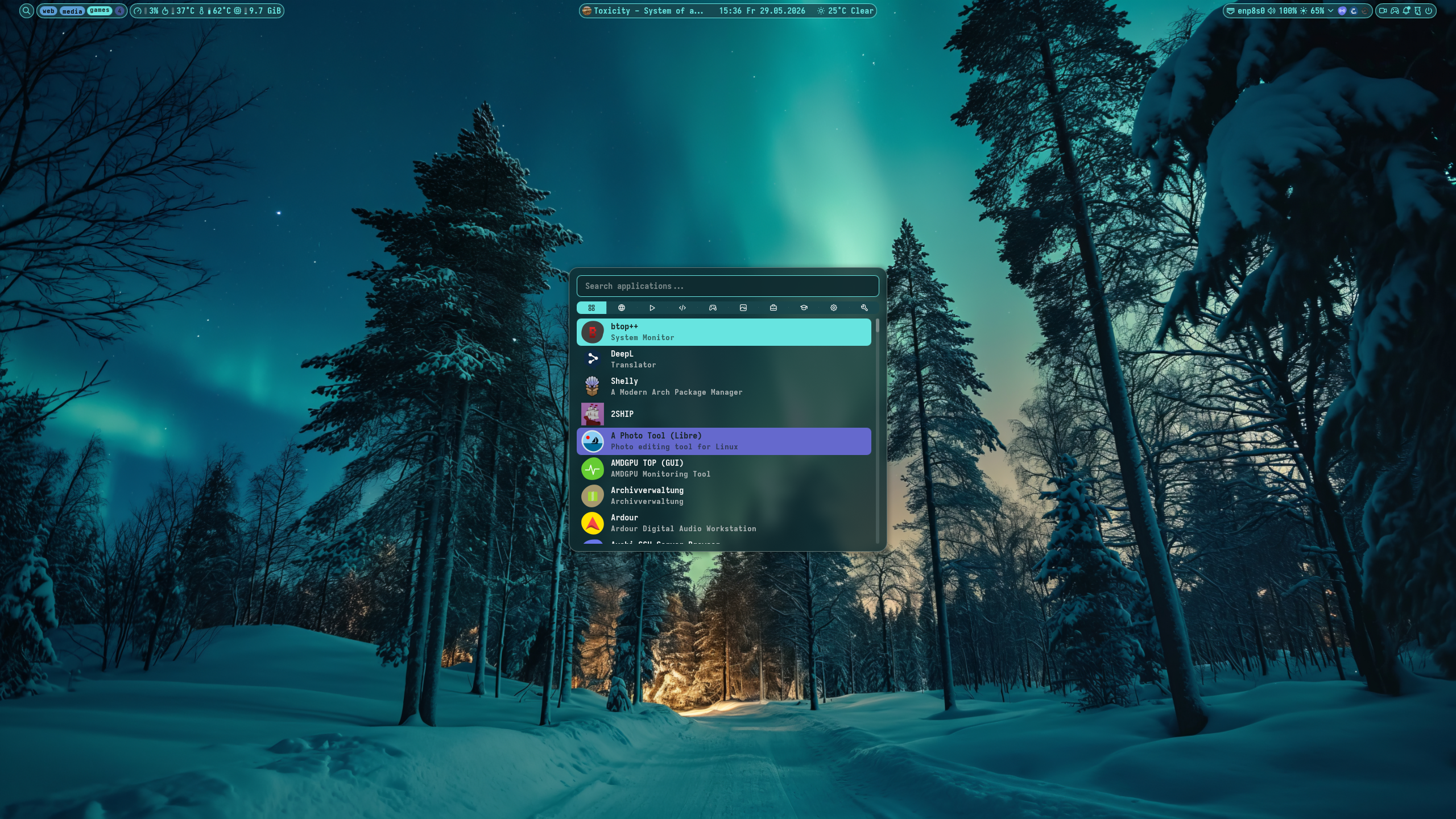Click the Shelly seashell icon
The width and height of the screenshot is (1456, 819).
(593, 387)
